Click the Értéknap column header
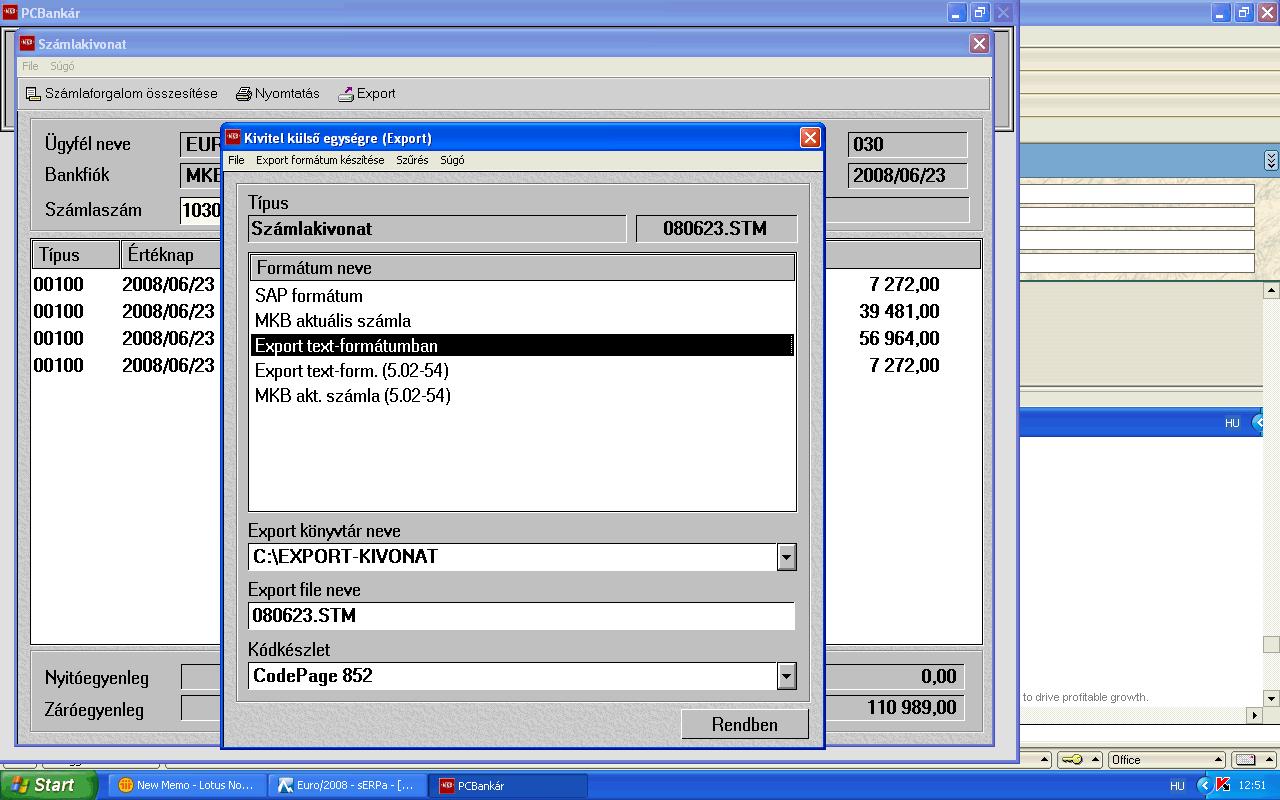This screenshot has height=800, width=1280. (171, 255)
